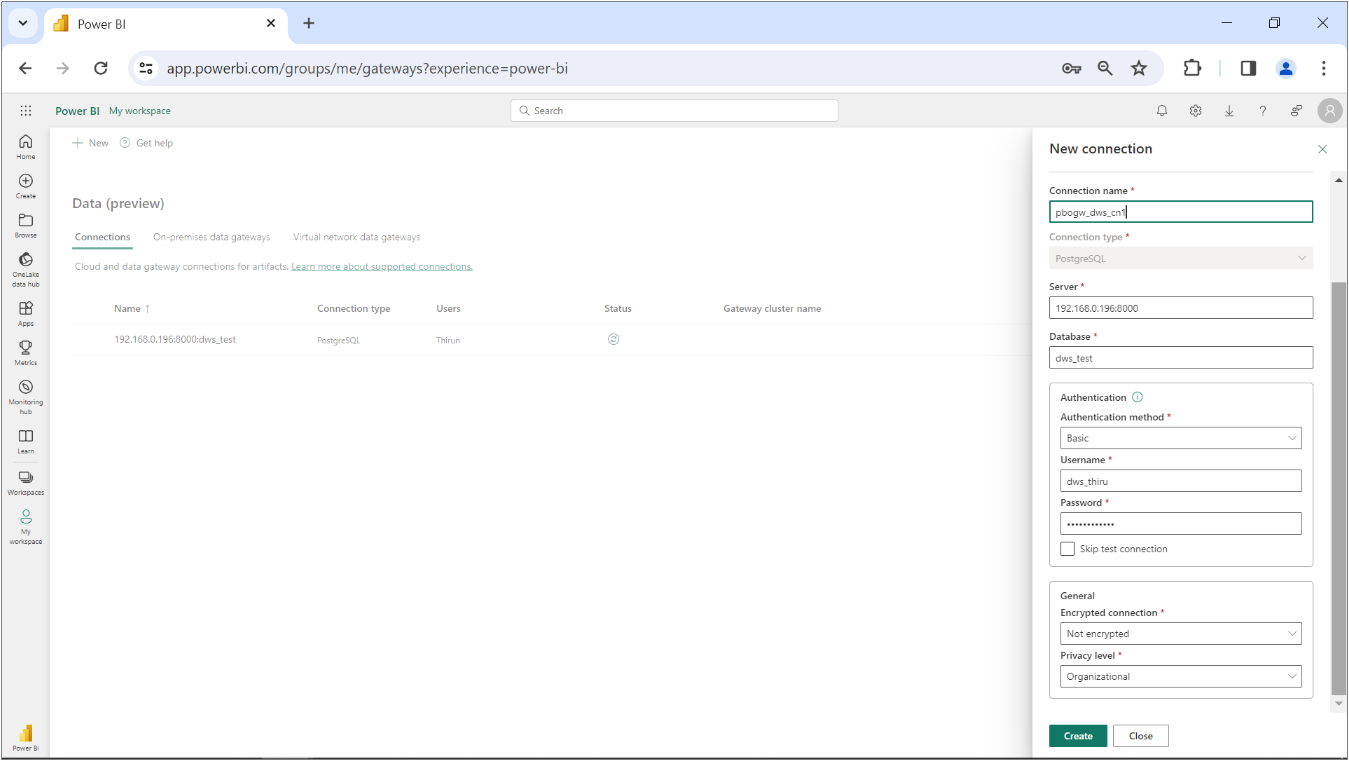This screenshot has width=1349, height=762.
Task: Open the Encrypted connection dropdown
Action: click(x=1181, y=634)
